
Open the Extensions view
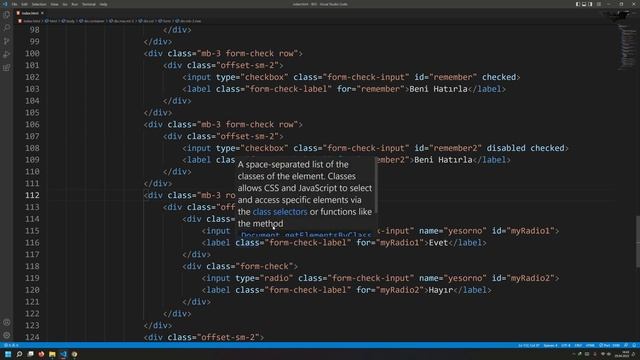[7, 68]
